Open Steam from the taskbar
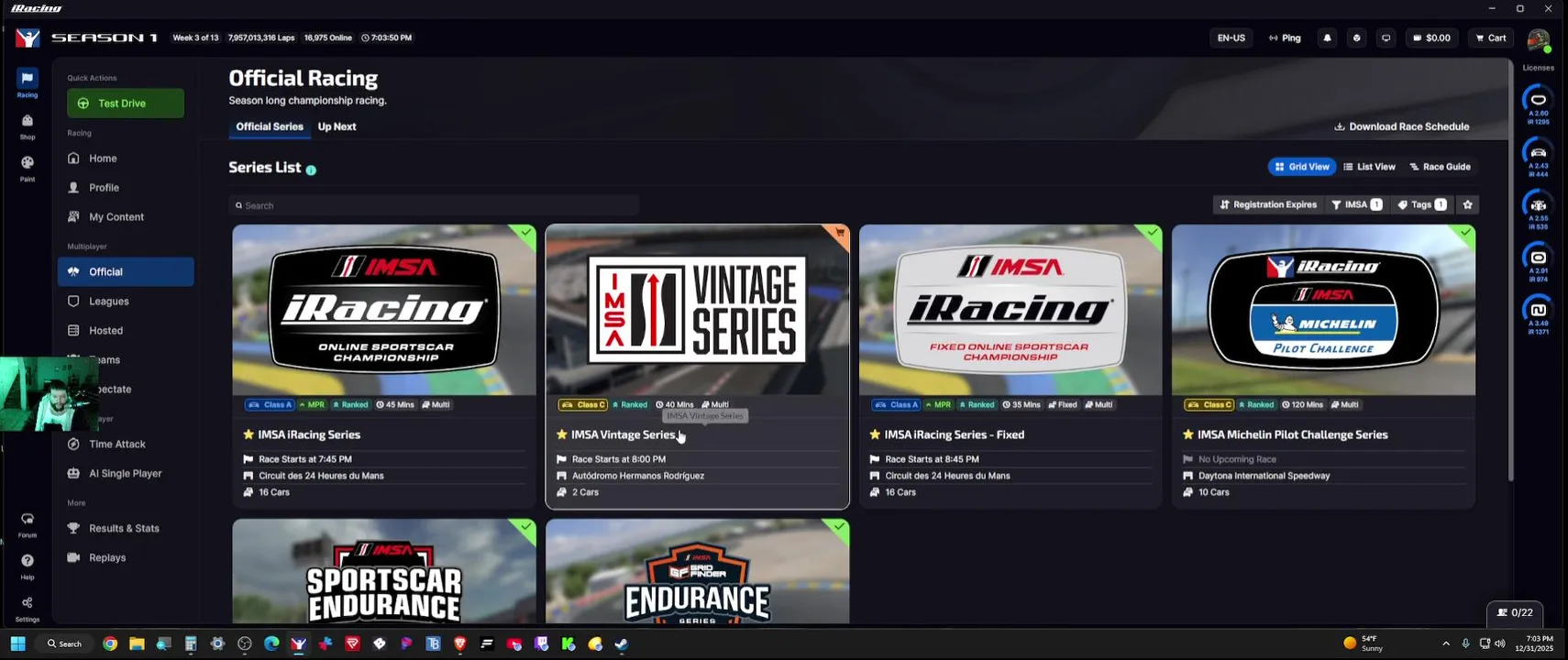1568x660 pixels. click(622, 643)
